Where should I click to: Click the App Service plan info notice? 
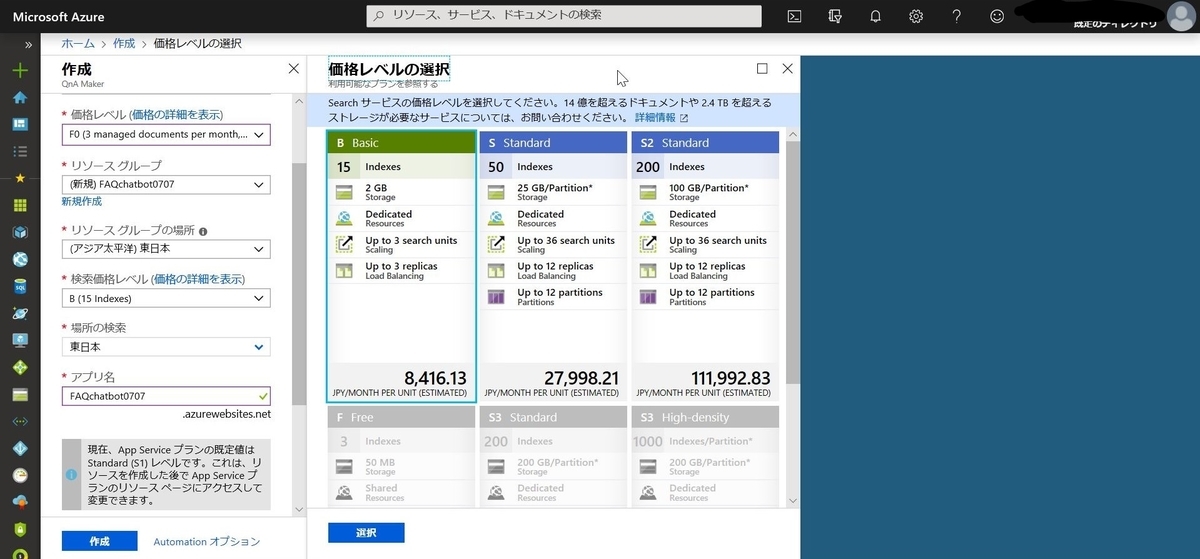[x=165, y=475]
